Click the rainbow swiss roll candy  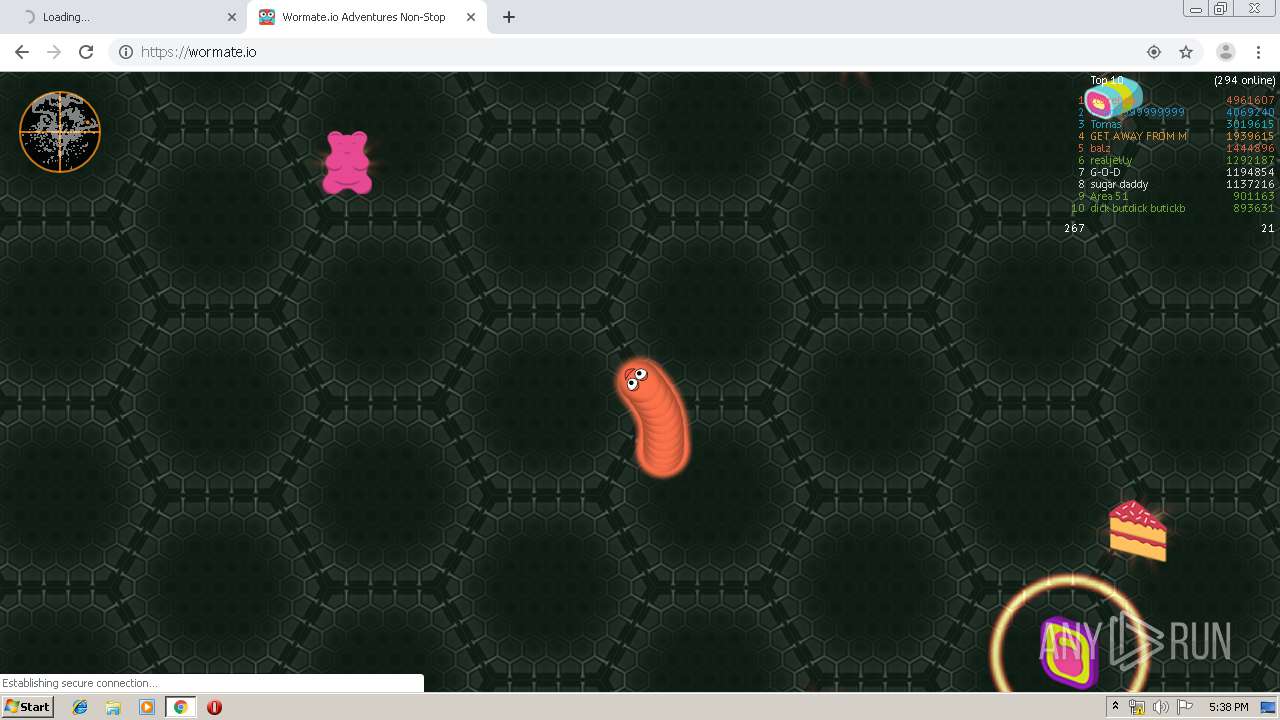click(x=1113, y=98)
